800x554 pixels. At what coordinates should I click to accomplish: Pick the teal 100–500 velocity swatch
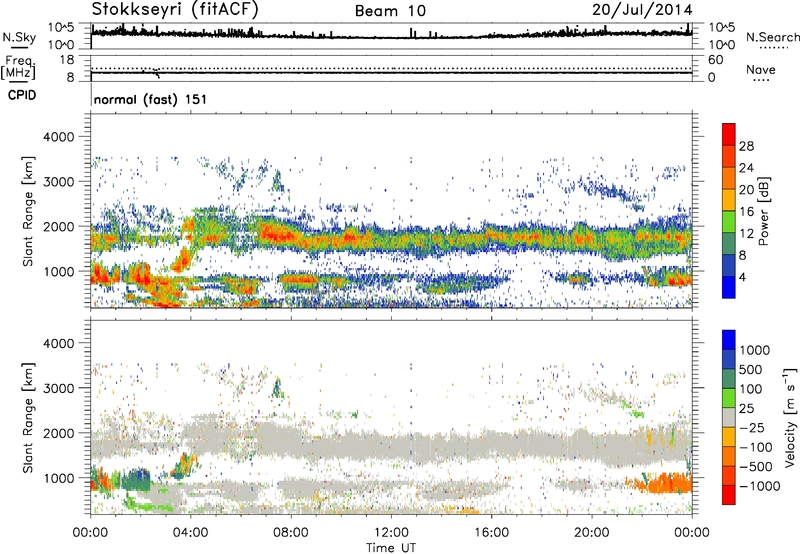[x=729, y=379]
